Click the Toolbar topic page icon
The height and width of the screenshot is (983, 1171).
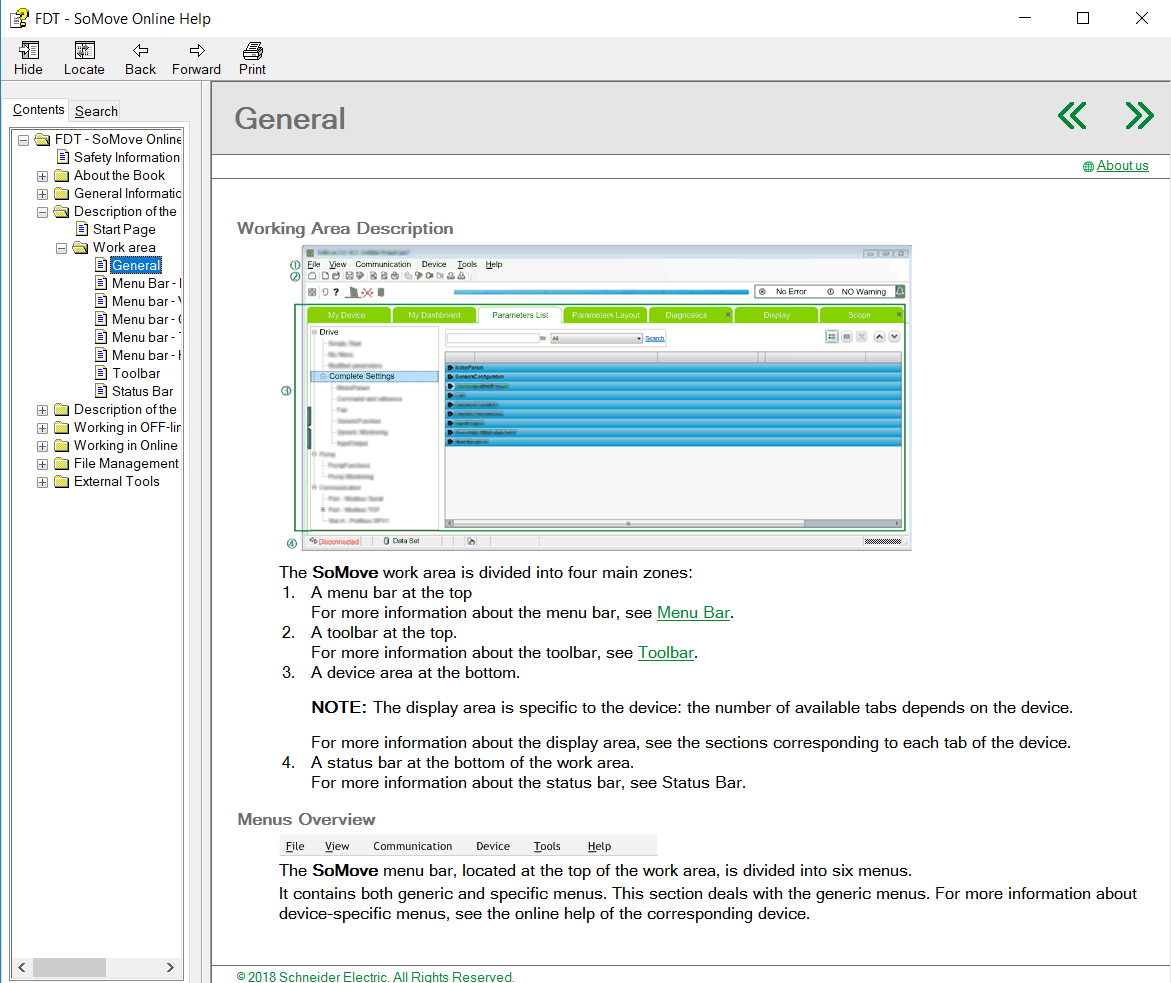click(102, 373)
